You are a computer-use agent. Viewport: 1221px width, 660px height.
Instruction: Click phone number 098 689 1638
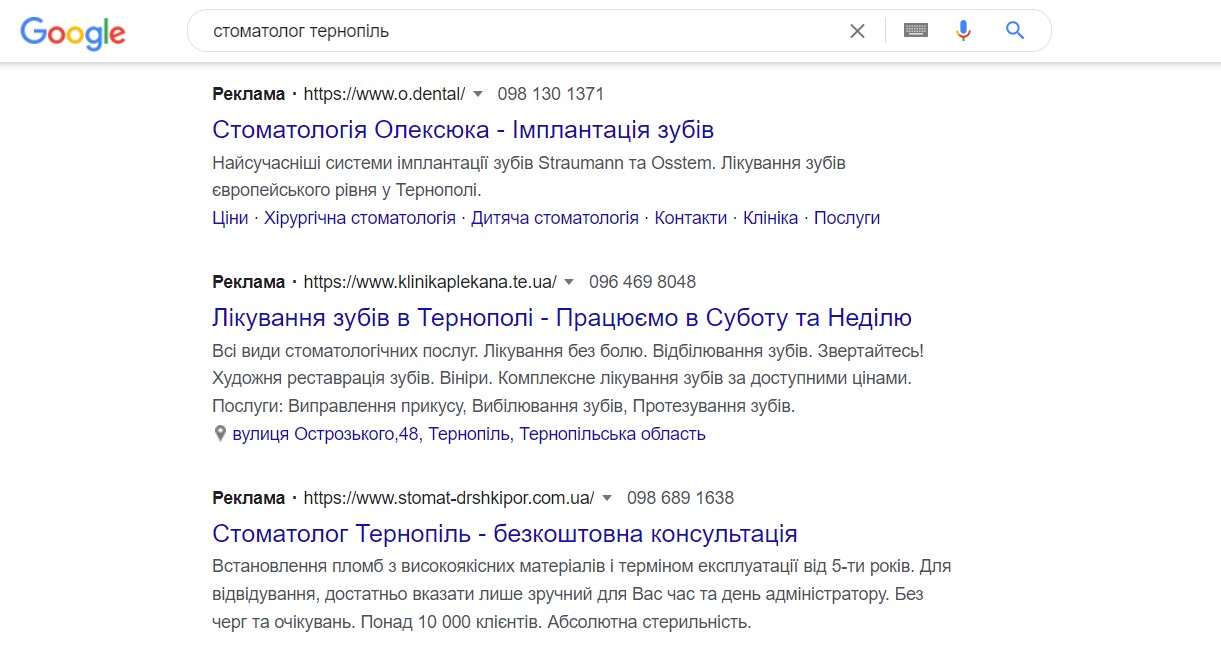[x=681, y=498]
